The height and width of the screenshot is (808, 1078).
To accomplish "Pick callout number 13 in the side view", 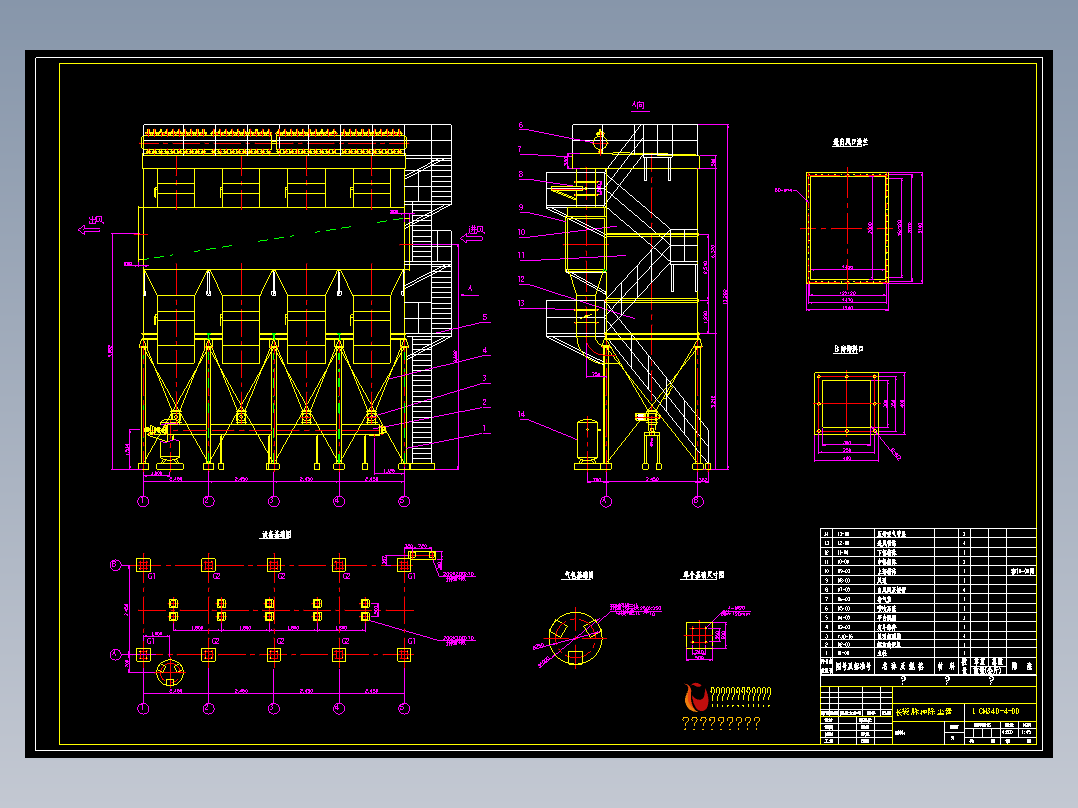I will (521, 303).
